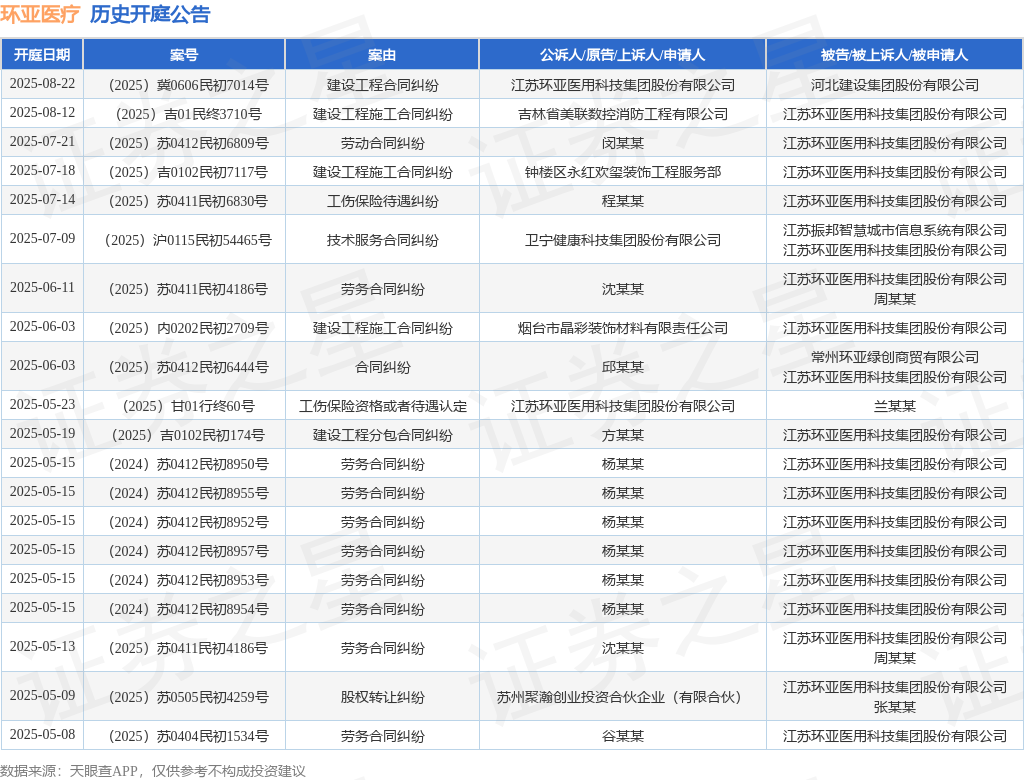Viewport: 1024px width, 780px height.
Task: Click case number (2025)吉0102民初7117号
Action: click(188, 172)
